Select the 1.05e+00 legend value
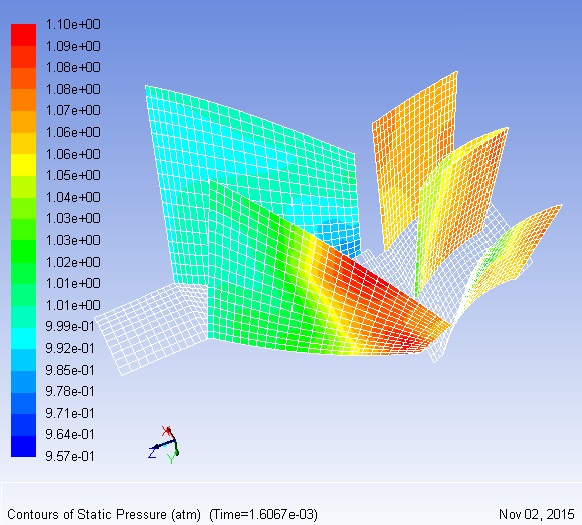This screenshot has height=525, width=582. [73, 175]
